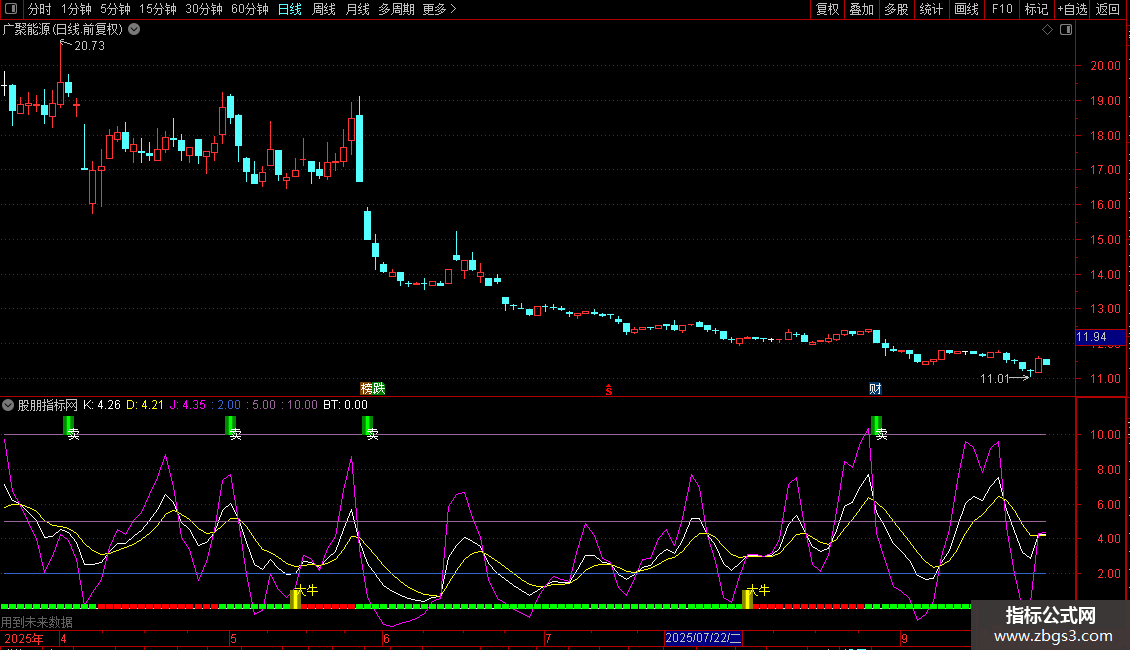Screen dimensions: 1130x650
Task: Open the 分时 intraday view
Action: coord(39,10)
